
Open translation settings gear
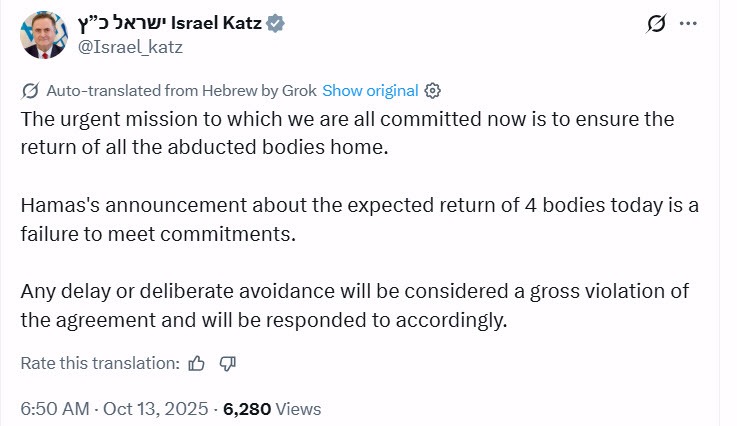coord(433,90)
